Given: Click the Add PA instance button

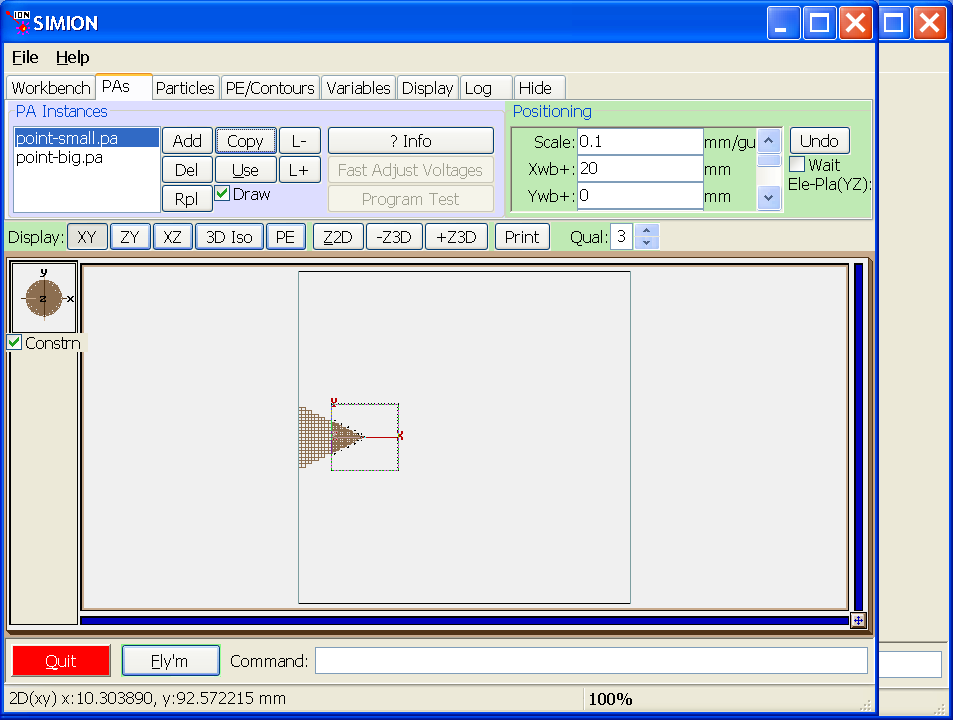Looking at the screenshot, I should (x=187, y=141).
